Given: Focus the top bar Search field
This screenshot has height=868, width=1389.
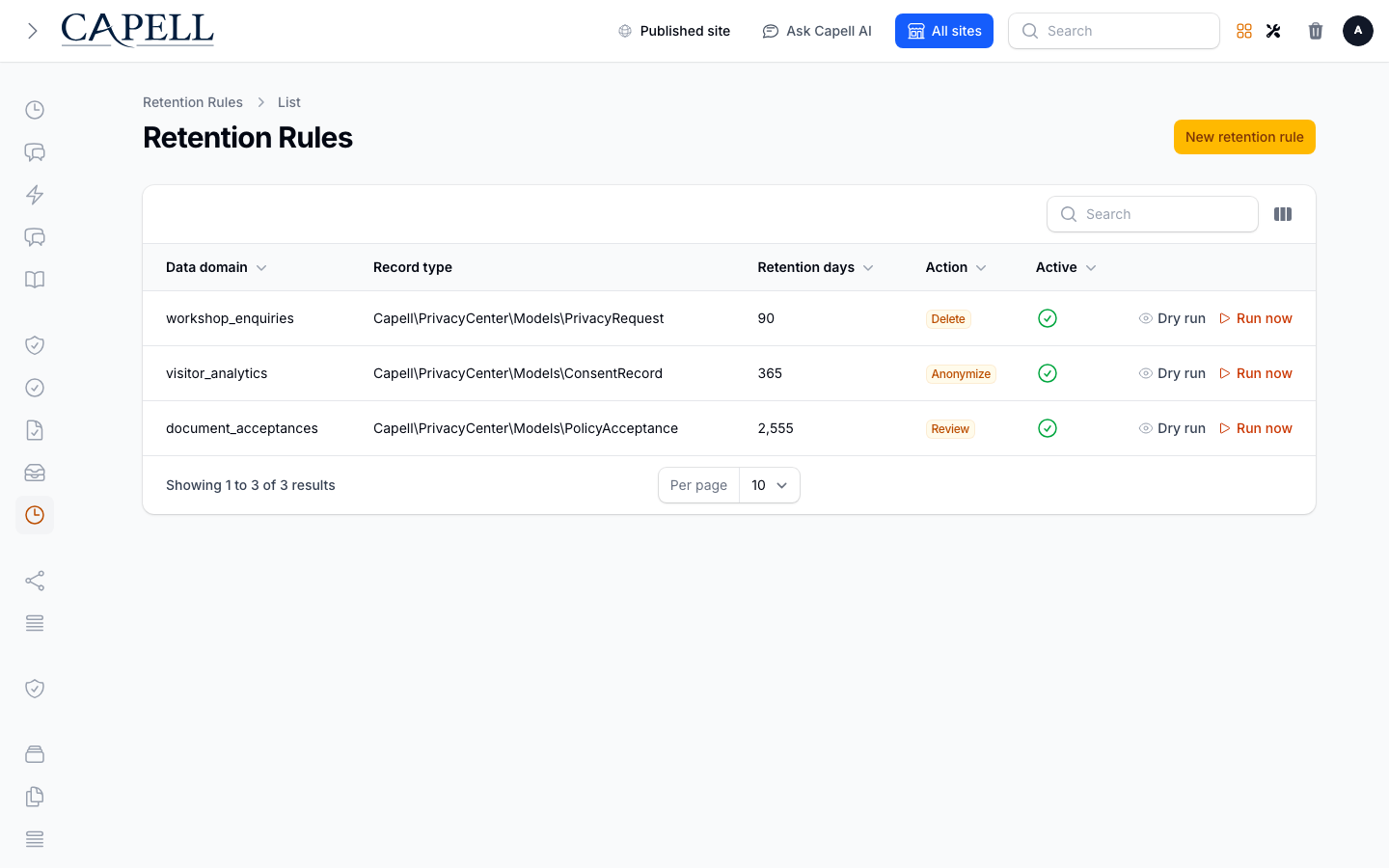Looking at the screenshot, I should (1114, 31).
